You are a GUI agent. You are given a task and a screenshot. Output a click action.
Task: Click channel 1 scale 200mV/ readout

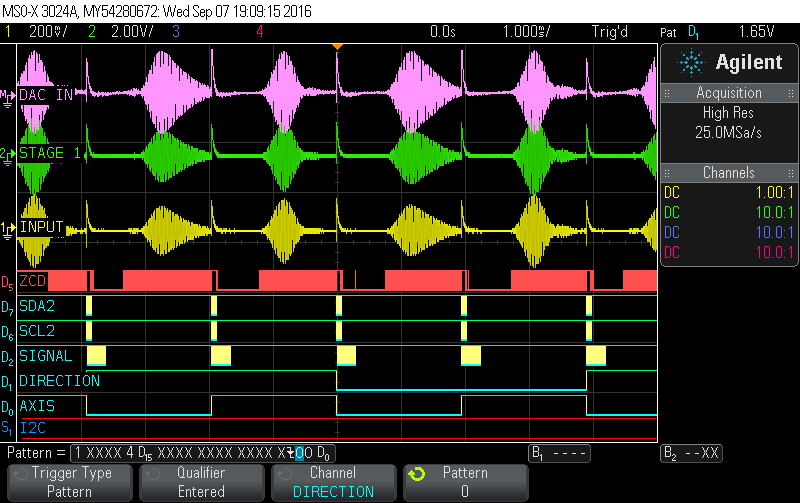tap(48, 32)
